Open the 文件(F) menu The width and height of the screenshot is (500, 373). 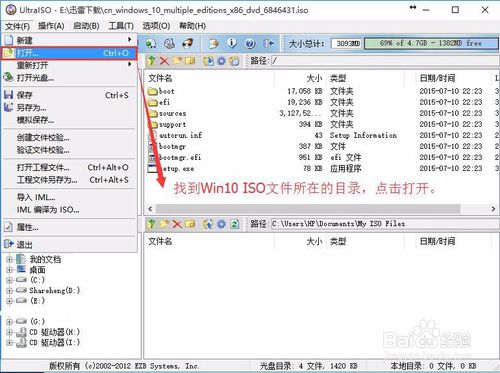(x=17, y=26)
